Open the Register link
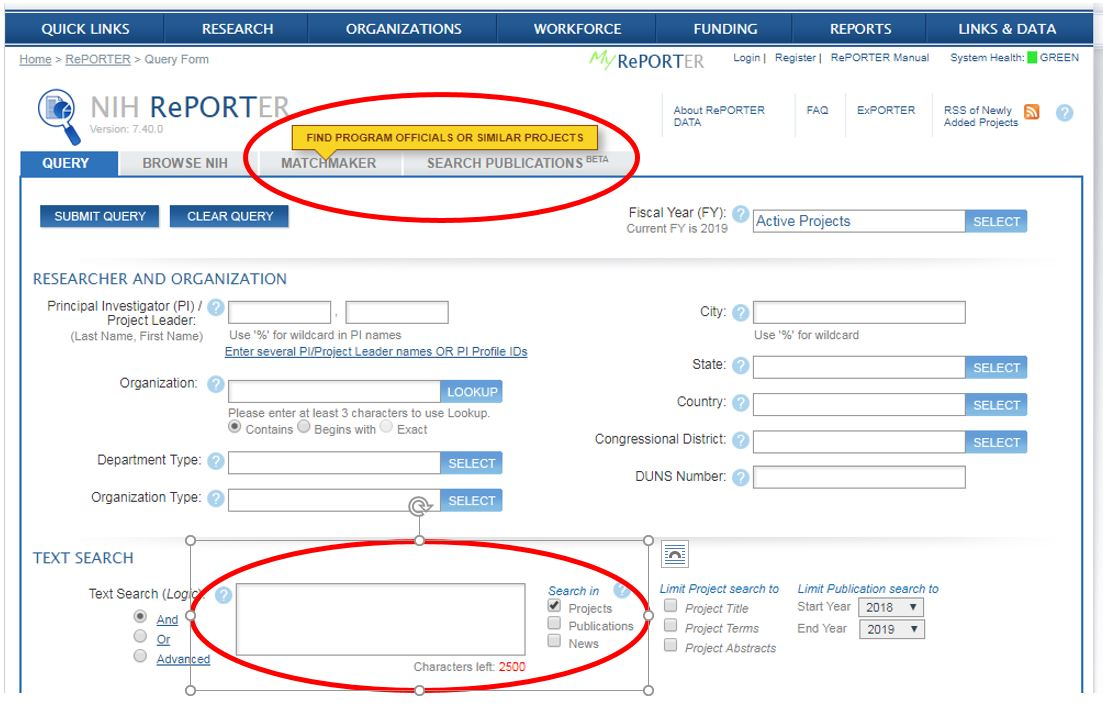Screen dimensions: 1103x722 point(795,58)
